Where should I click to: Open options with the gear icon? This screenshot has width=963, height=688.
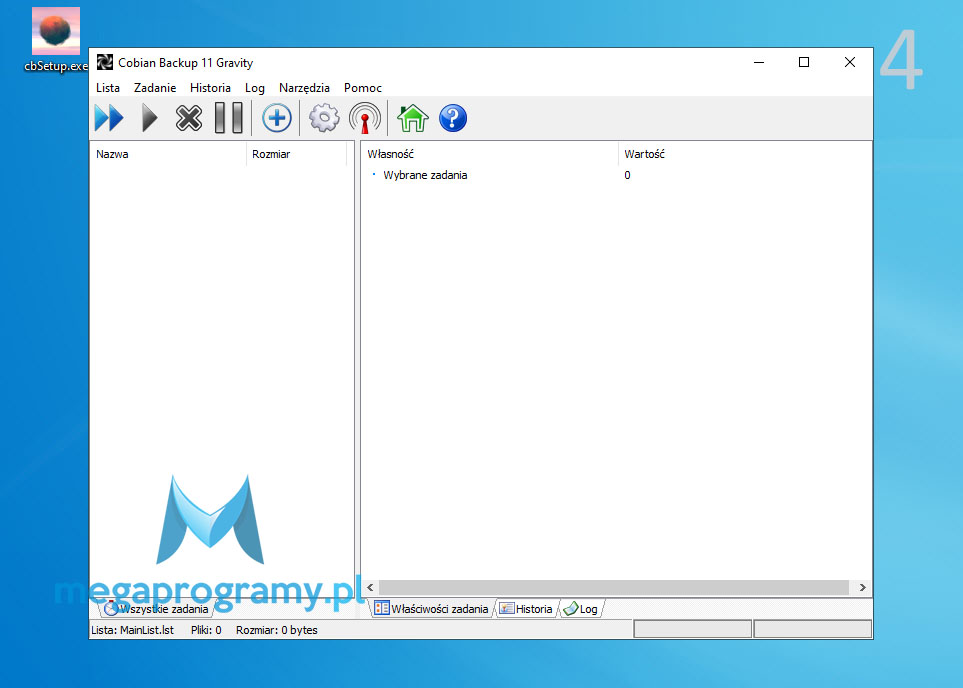324,118
